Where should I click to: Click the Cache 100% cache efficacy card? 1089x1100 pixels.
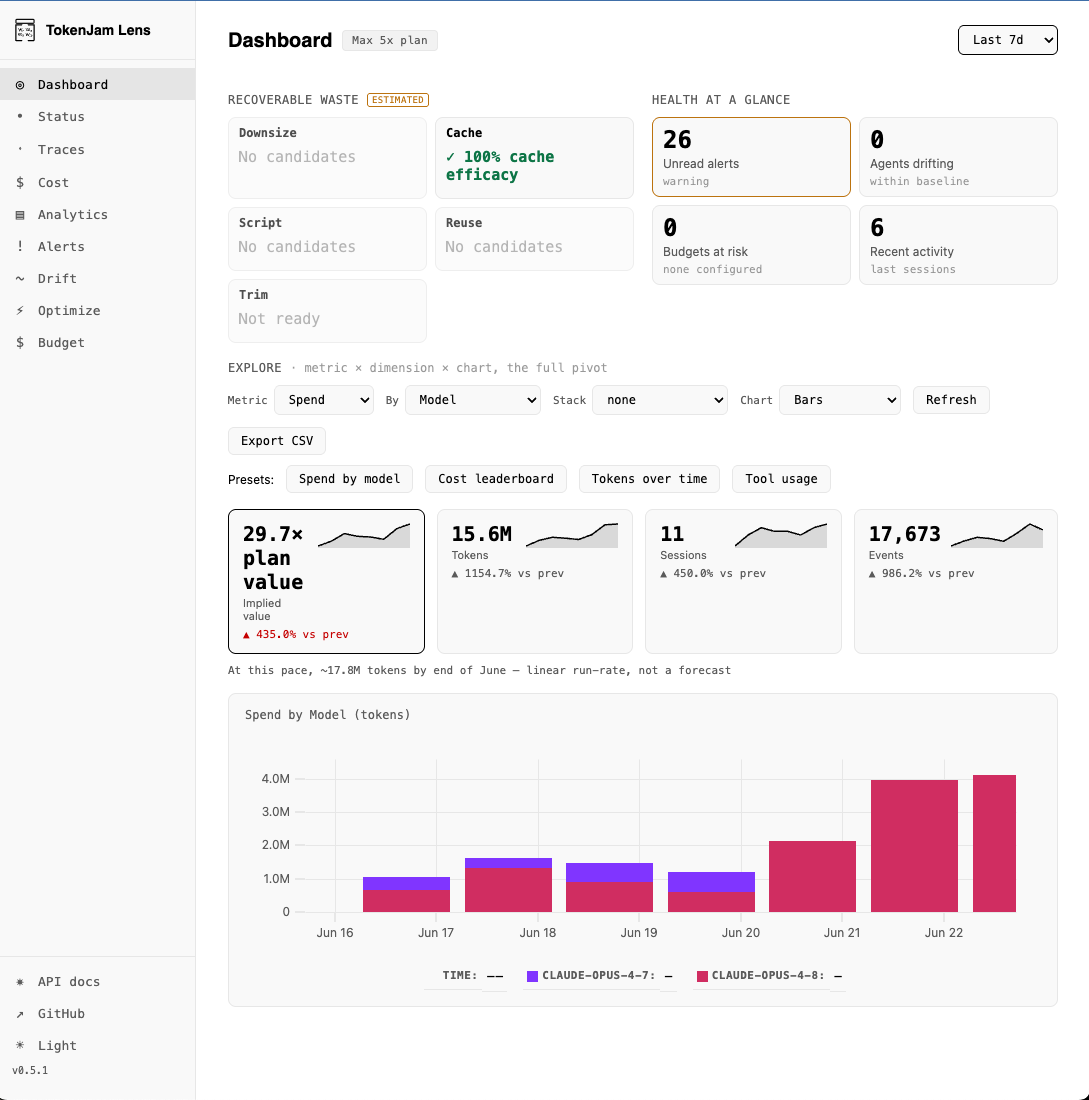tap(534, 158)
